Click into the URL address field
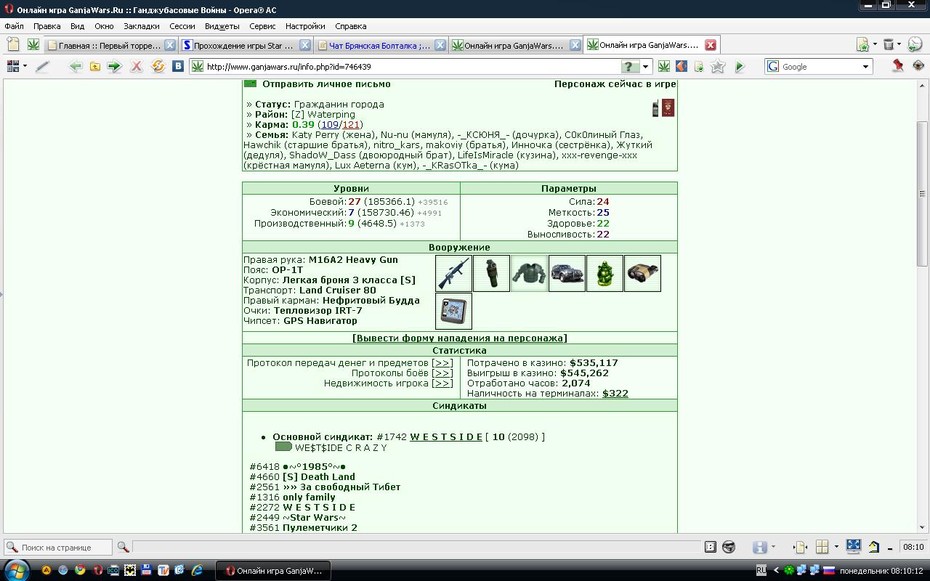The width and height of the screenshot is (930, 581). [x=412, y=66]
